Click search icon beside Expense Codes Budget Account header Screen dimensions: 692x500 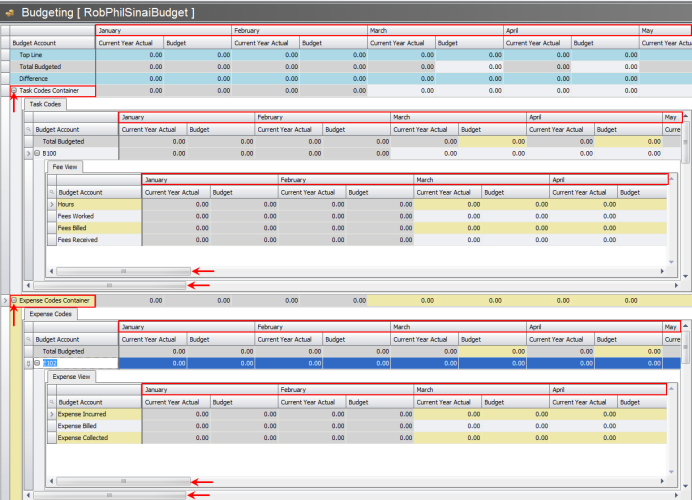point(28,340)
